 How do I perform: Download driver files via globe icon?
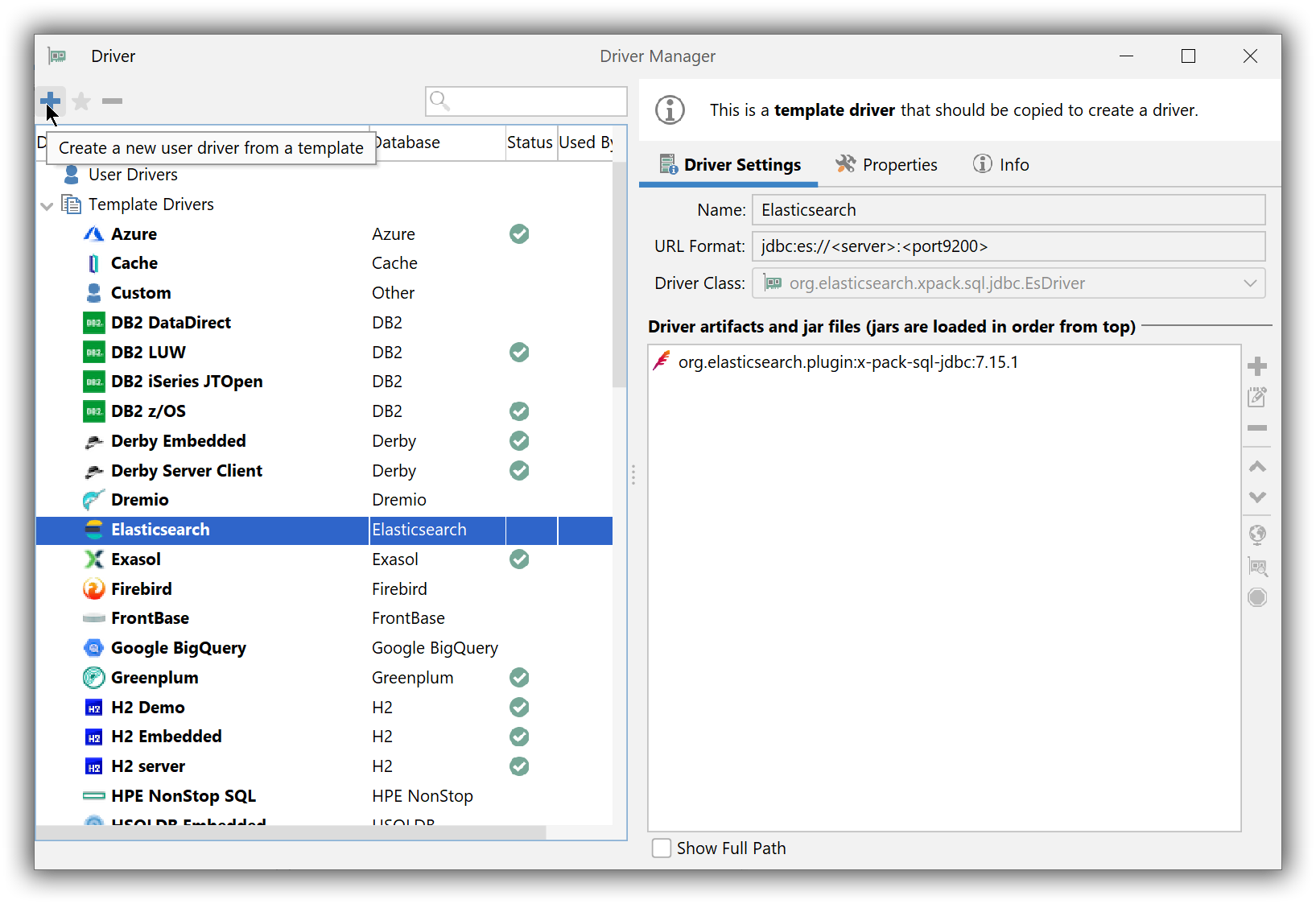(x=1257, y=535)
